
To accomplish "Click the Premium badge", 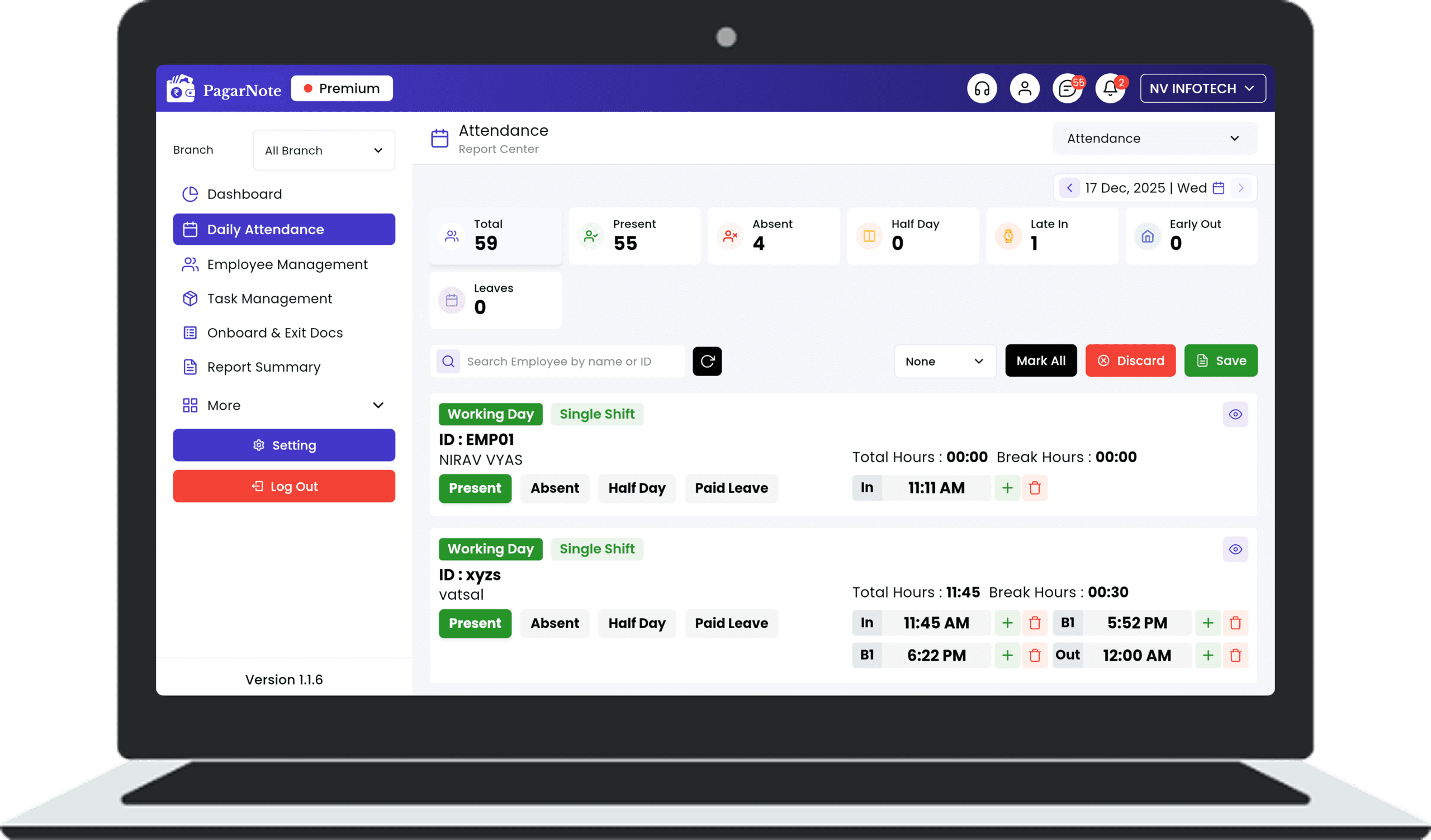I will point(342,88).
